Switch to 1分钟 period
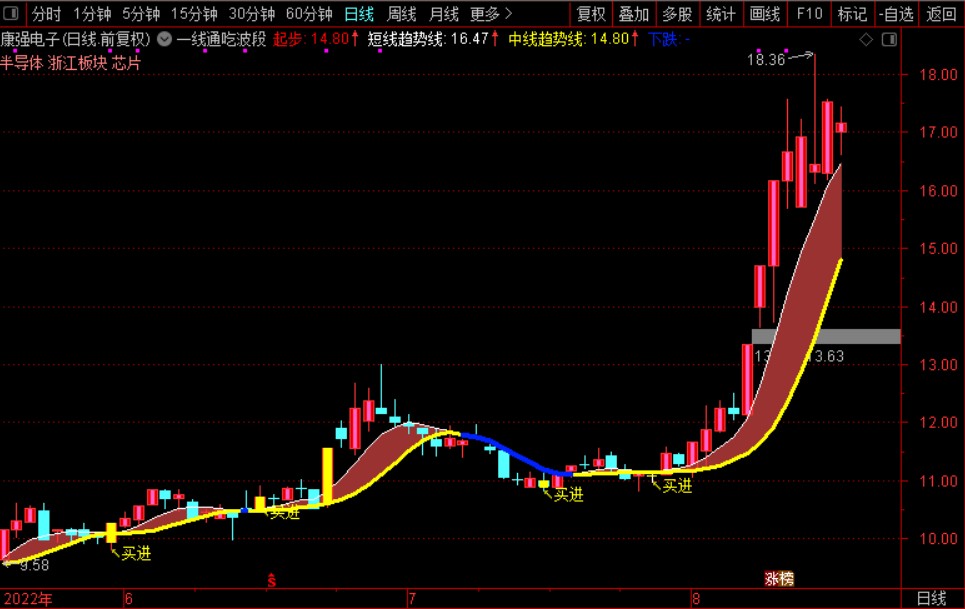Screen dimensions: 965x609 click(92, 14)
